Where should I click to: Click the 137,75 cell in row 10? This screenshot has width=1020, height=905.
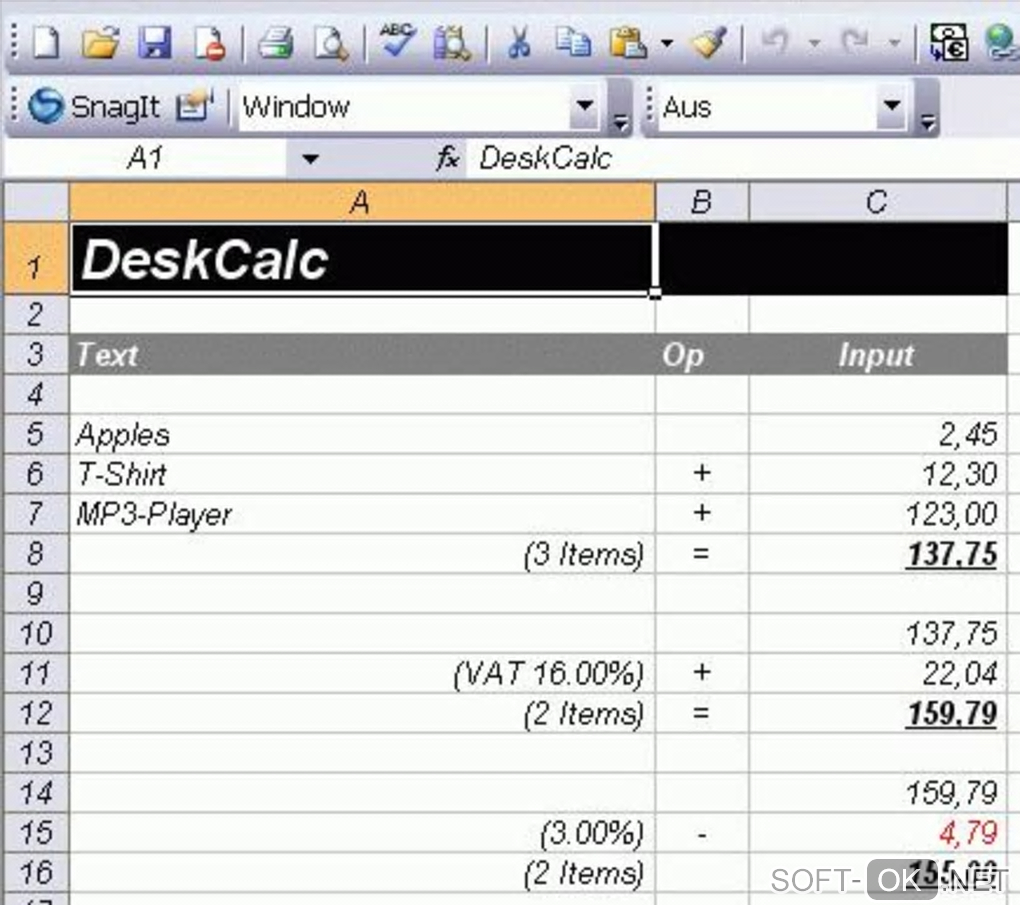[x=878, y=634]
